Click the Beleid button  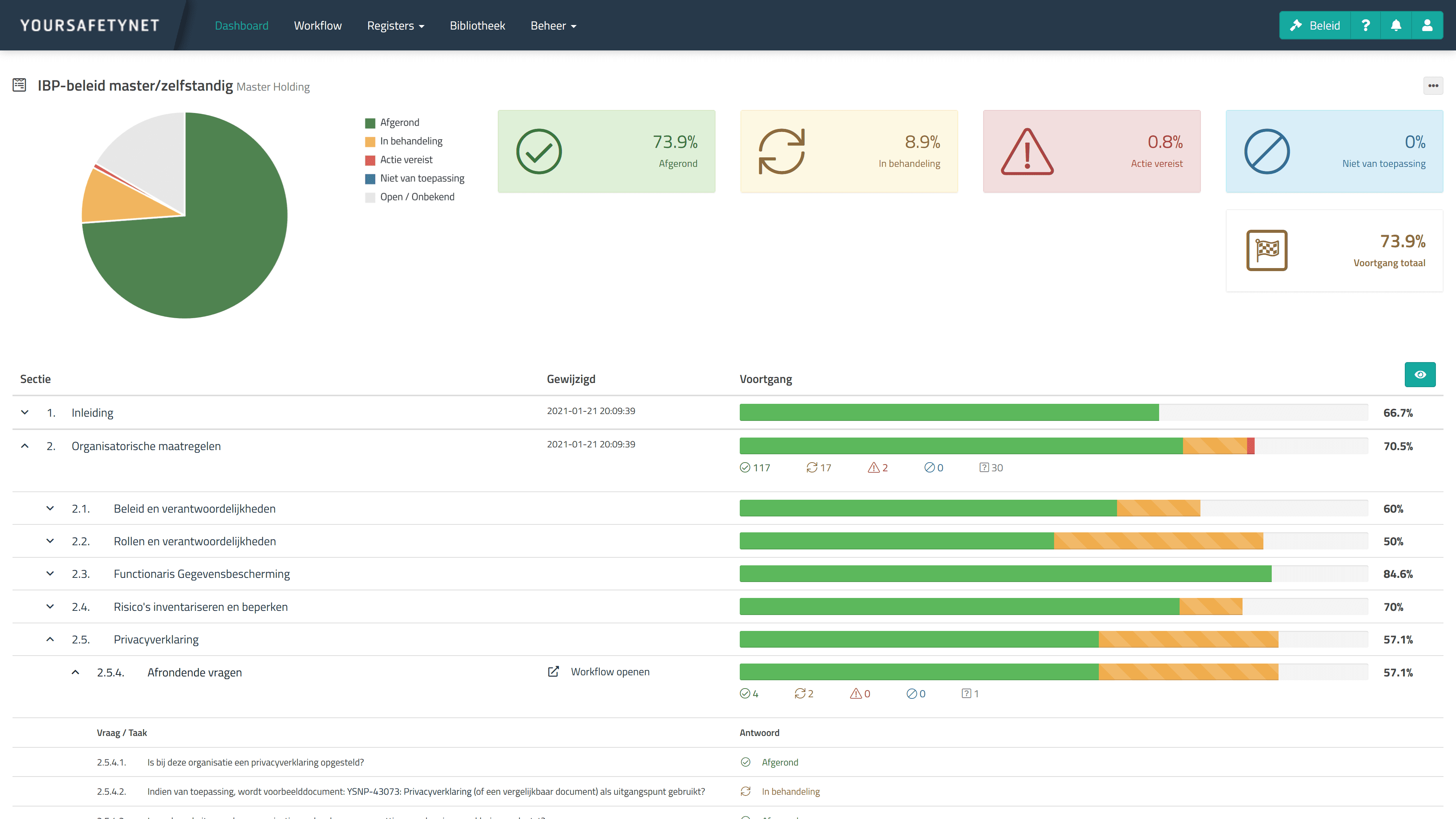(x=1315, y=25)
